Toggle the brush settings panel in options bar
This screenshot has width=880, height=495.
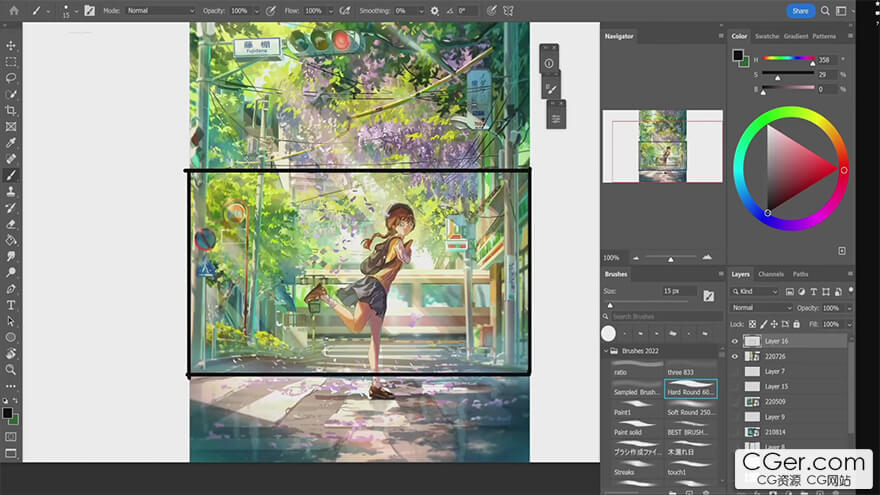(x=89, y=11)
